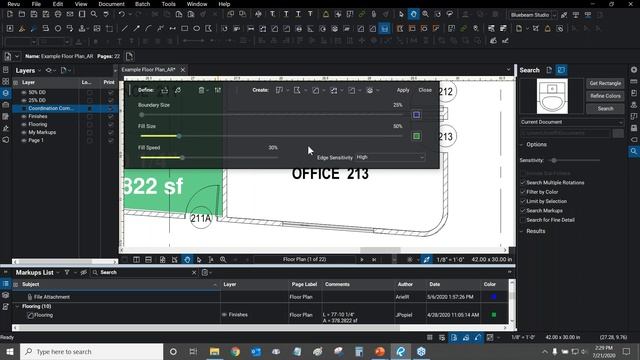Select the Stamp tool
Screen dimensions: 640x360
coord(82,29)
